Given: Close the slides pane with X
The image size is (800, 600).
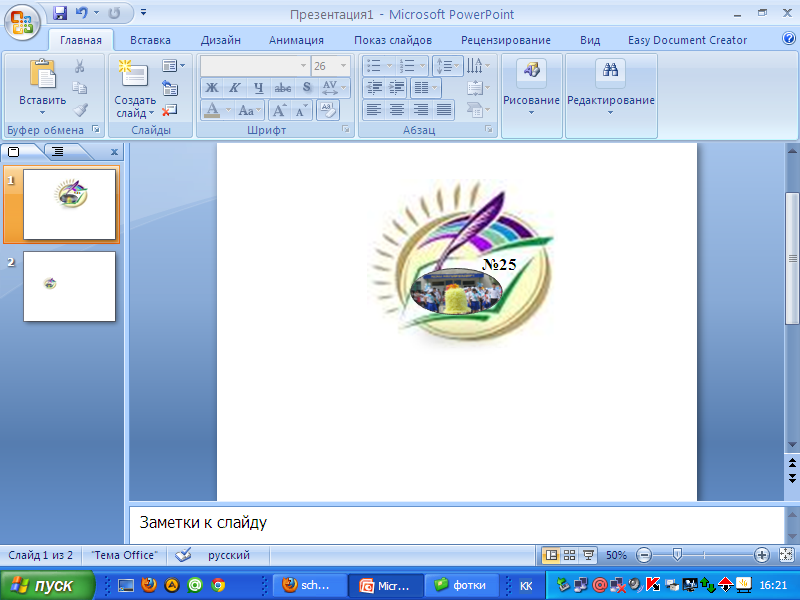Looking at the screenshot, I should (114, 152).
